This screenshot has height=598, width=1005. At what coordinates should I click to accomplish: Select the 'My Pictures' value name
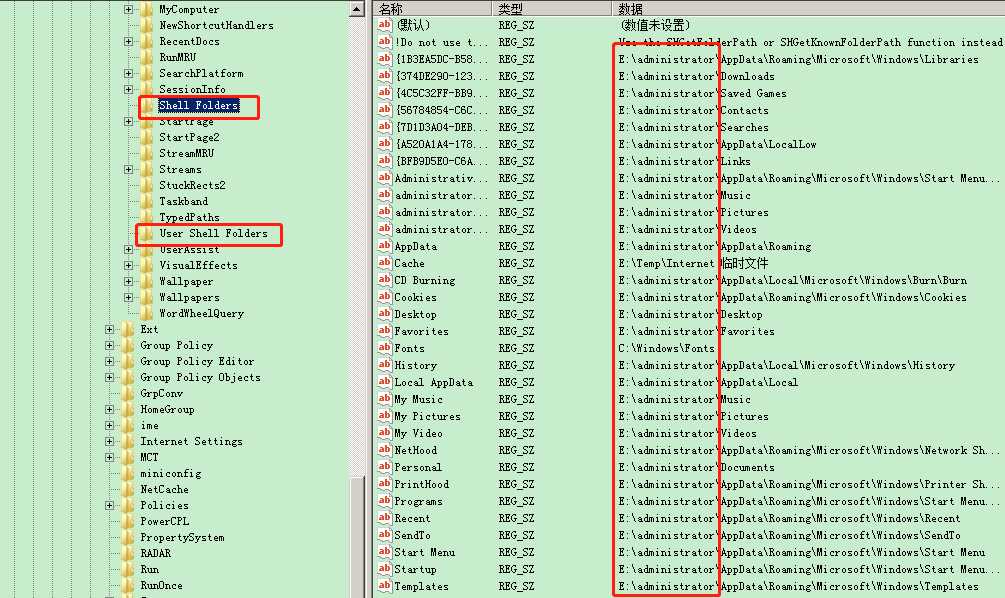coord(427,416)
